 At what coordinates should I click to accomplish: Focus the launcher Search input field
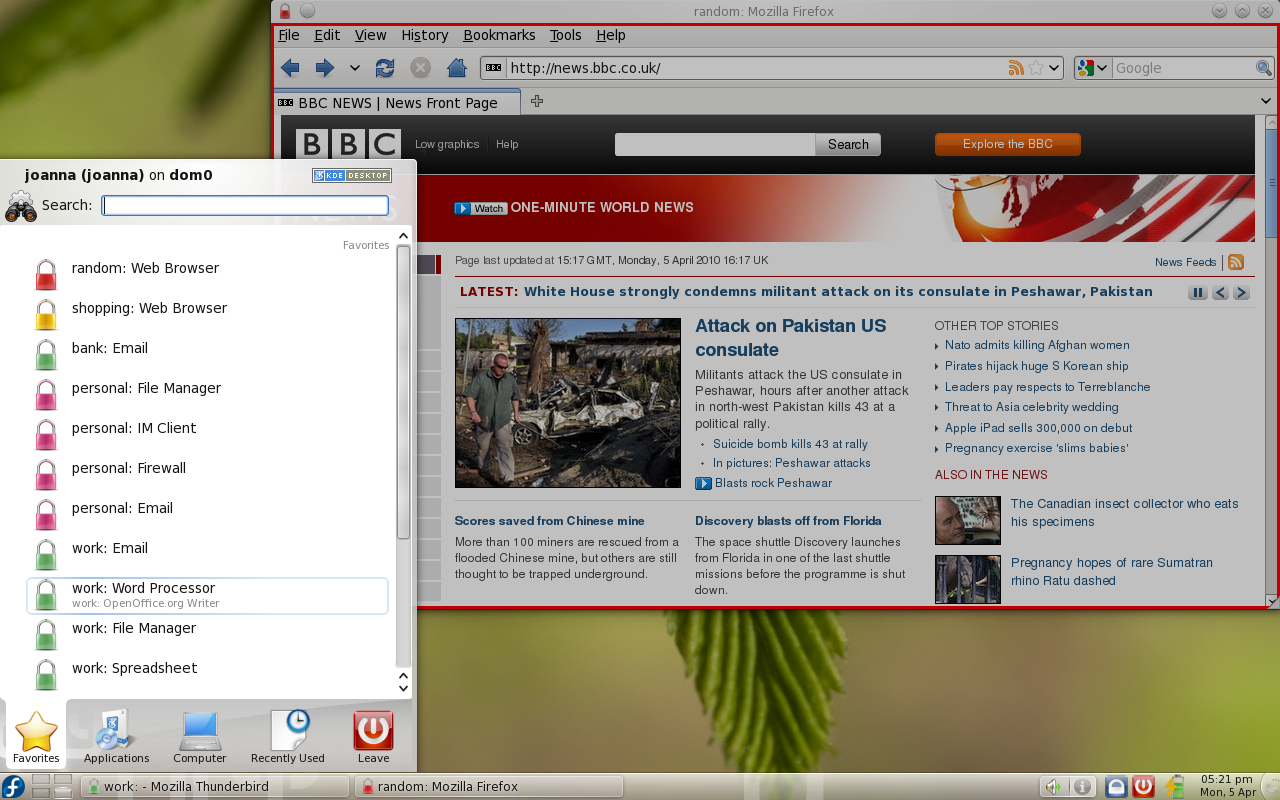coord(245,205)
